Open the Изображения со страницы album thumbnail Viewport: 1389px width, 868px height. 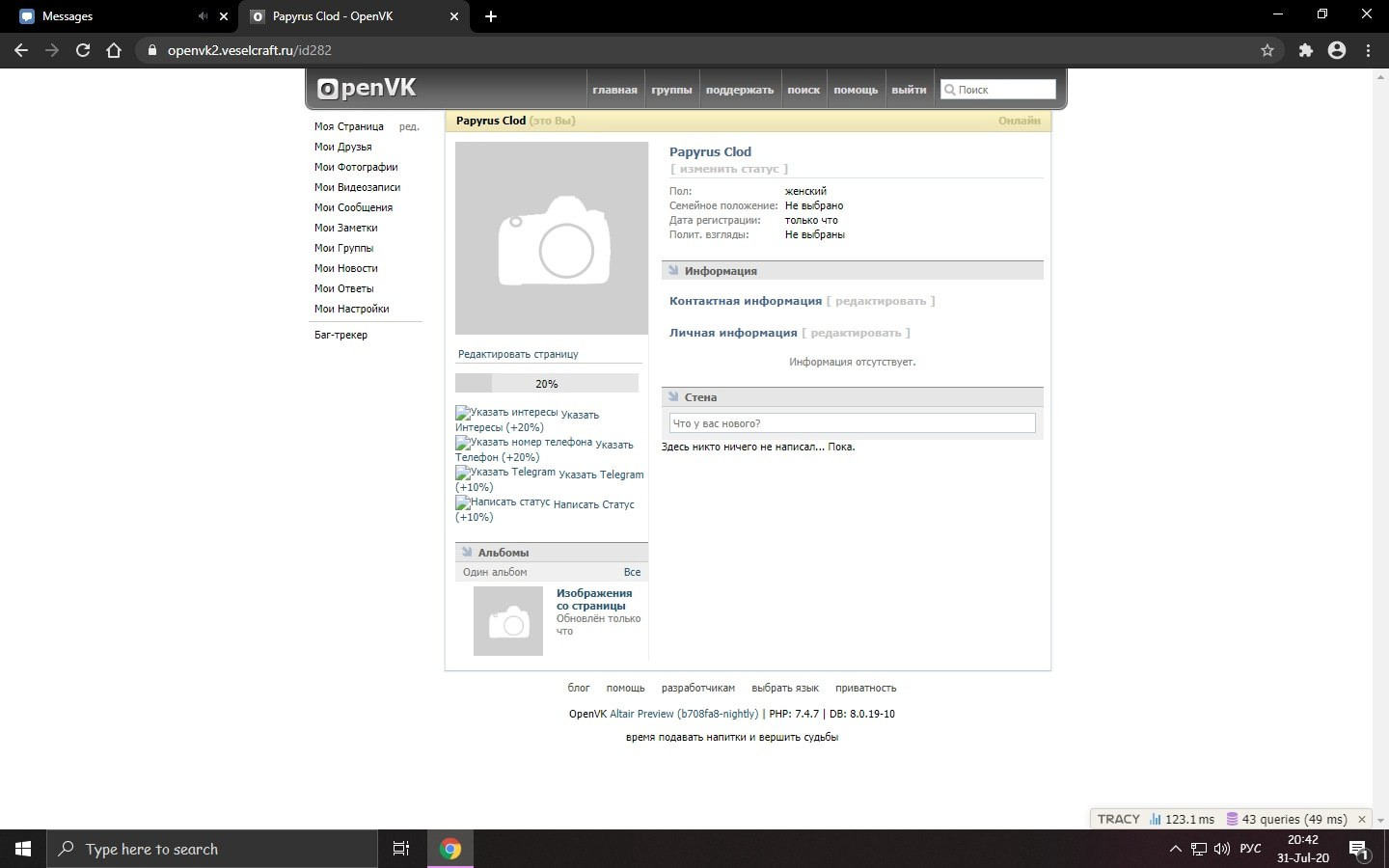pos(508,621)
